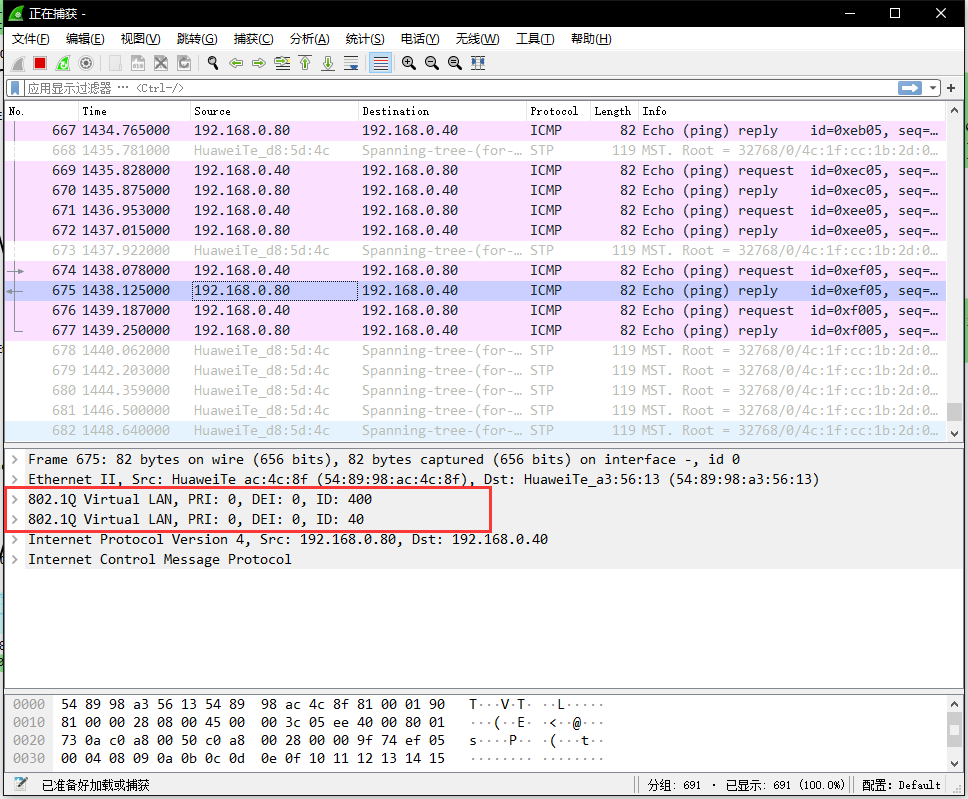The image size is (968, 799).
Task: Jump to the first packet
Action: [305, 63]
